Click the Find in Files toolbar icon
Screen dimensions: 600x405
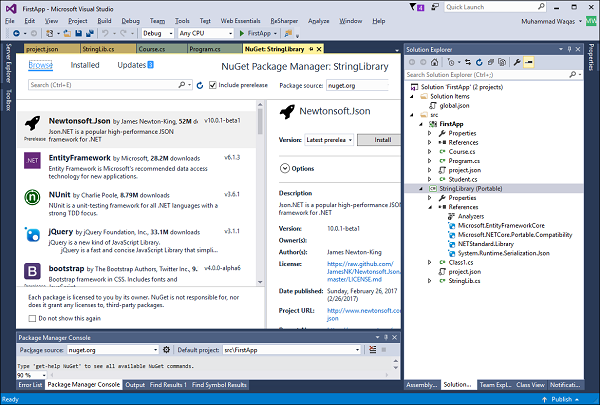pos(288,34)
